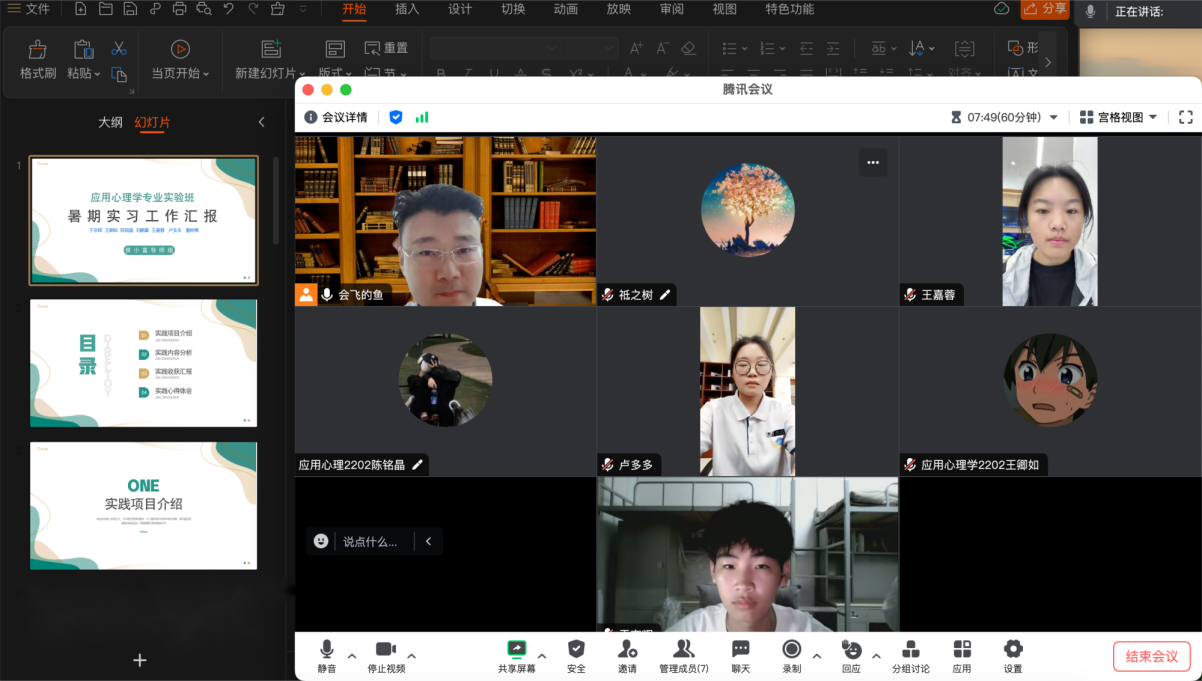Open meeting Settings (设置) gear
The height and width of the screenshot is (681, 1202).
[x=1013, y=656]
